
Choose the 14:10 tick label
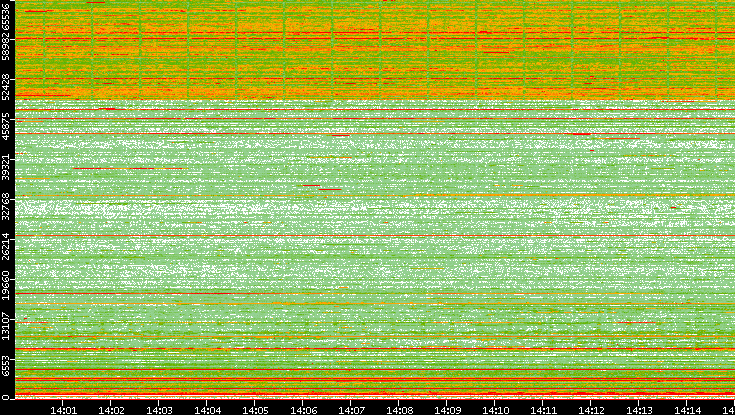(496, 411)
